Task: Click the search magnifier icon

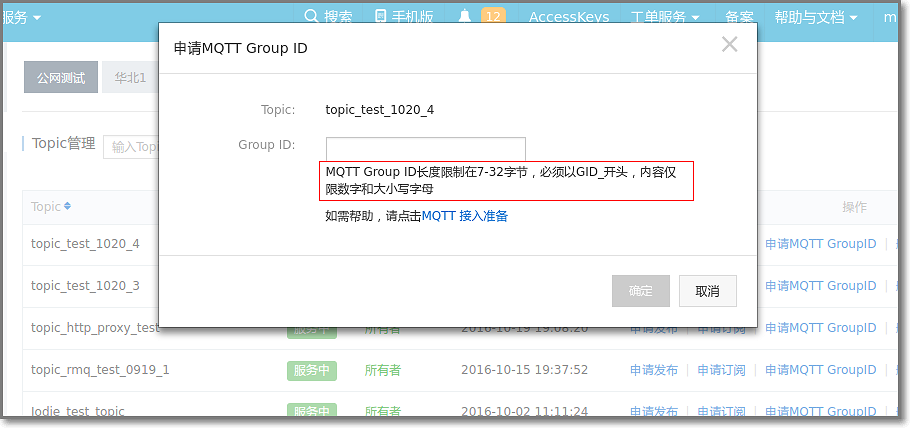Action: (311, 17)
